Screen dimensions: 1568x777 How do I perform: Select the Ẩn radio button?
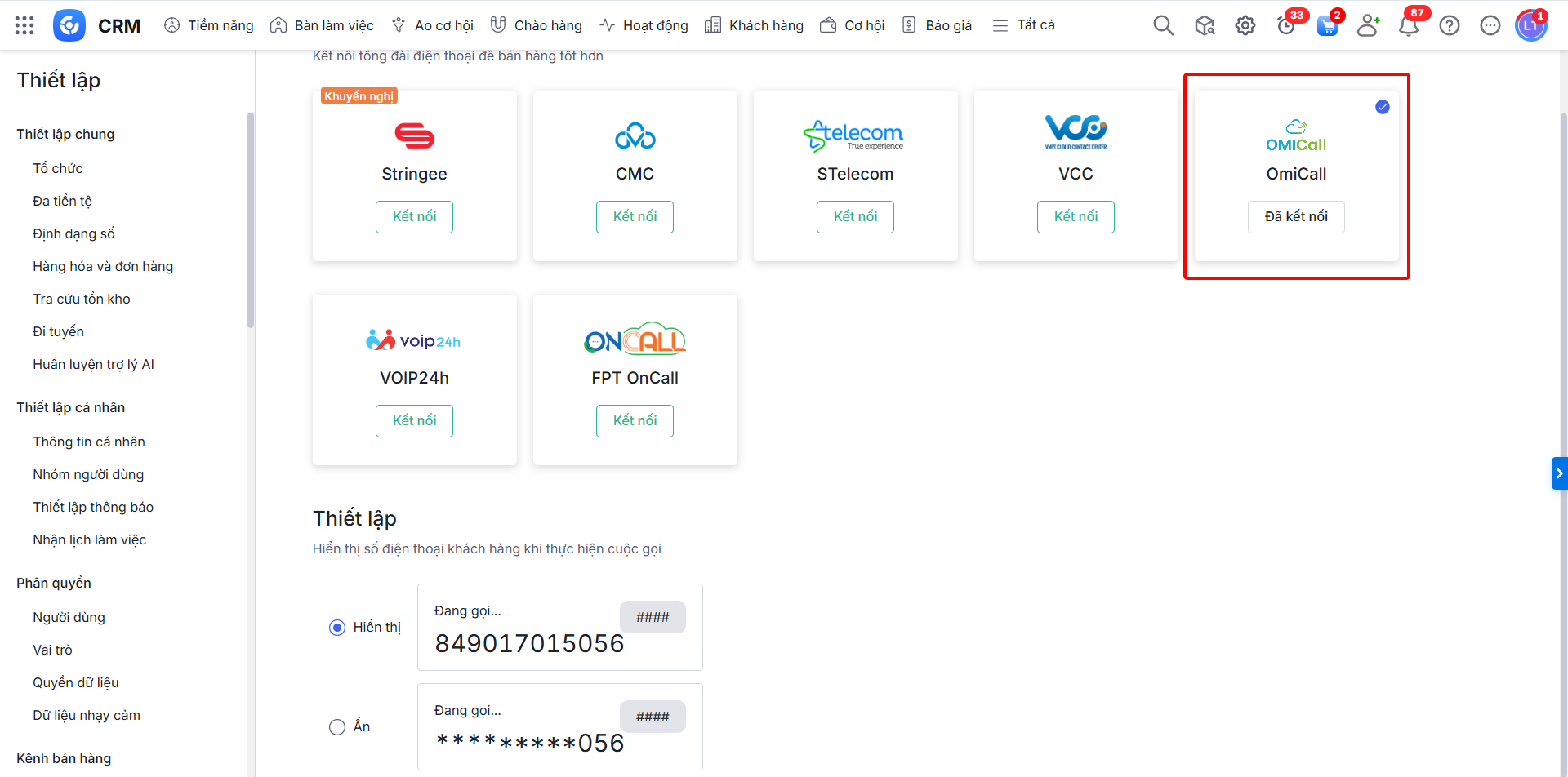pyautogui.click(x=337, y=727)
